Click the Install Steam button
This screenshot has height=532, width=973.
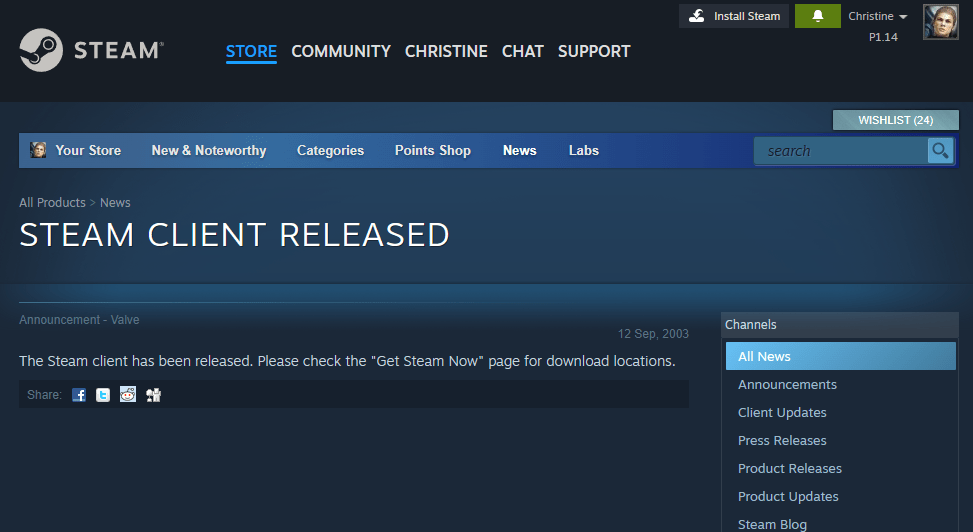click(x=734, y=16)
